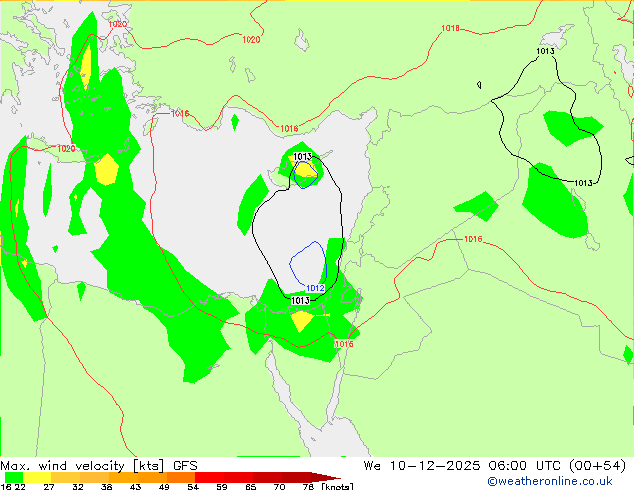This screenshot has width=634, height=490.
Task: Click the '[knots]' unit label in the legend
Action: coord(338,487)
